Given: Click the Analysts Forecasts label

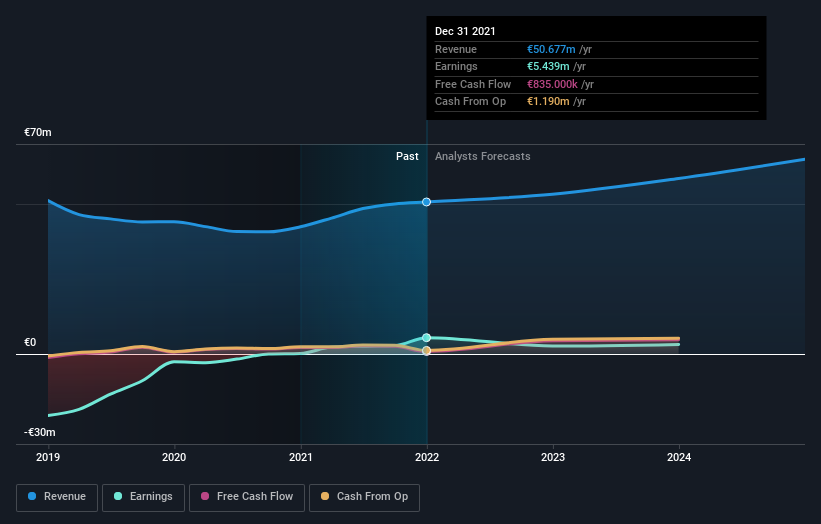Looking at the screenshot, I should (483, 156).
